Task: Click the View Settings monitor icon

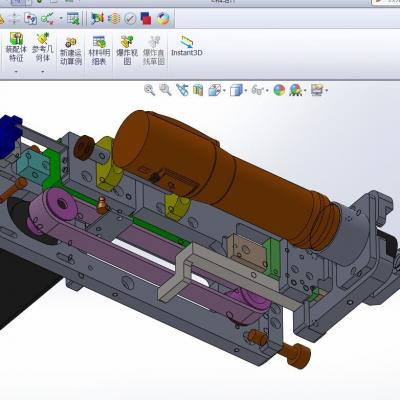Action: tap(317, 90)
